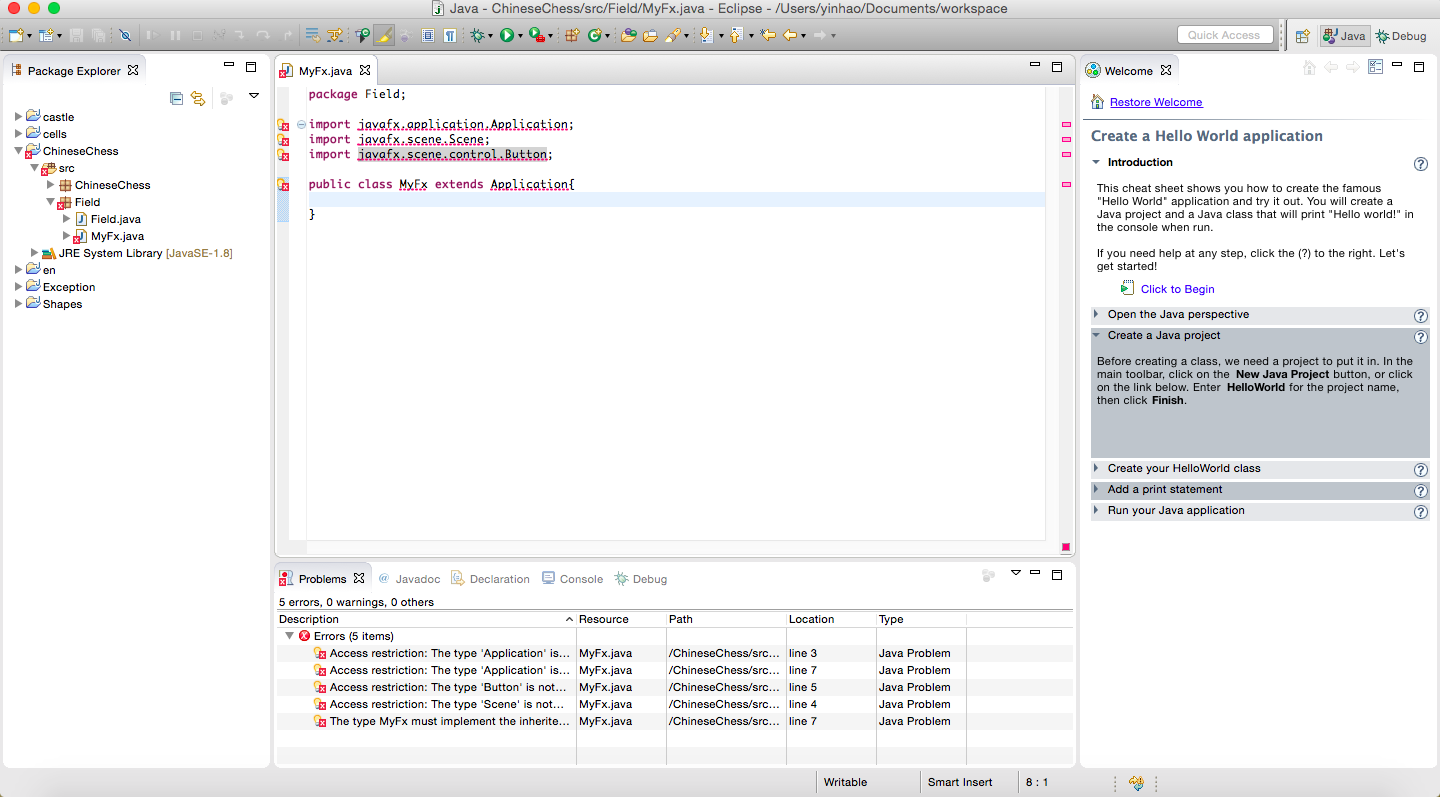Click the Open Perspective icon
This screenshot has width=1440, height=797.
[x=1302, y=35]
